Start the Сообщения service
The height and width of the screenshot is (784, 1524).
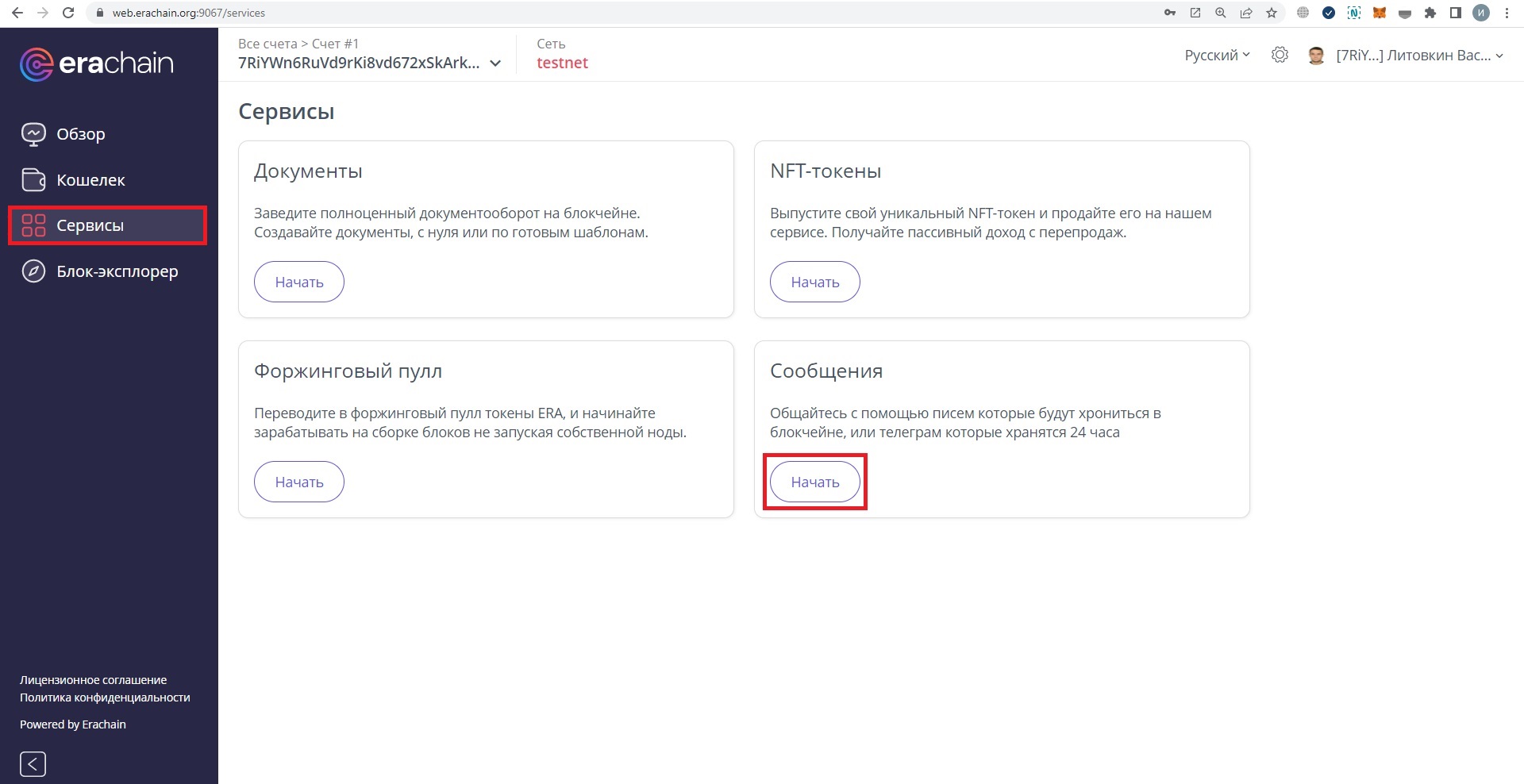click(814, 482)
